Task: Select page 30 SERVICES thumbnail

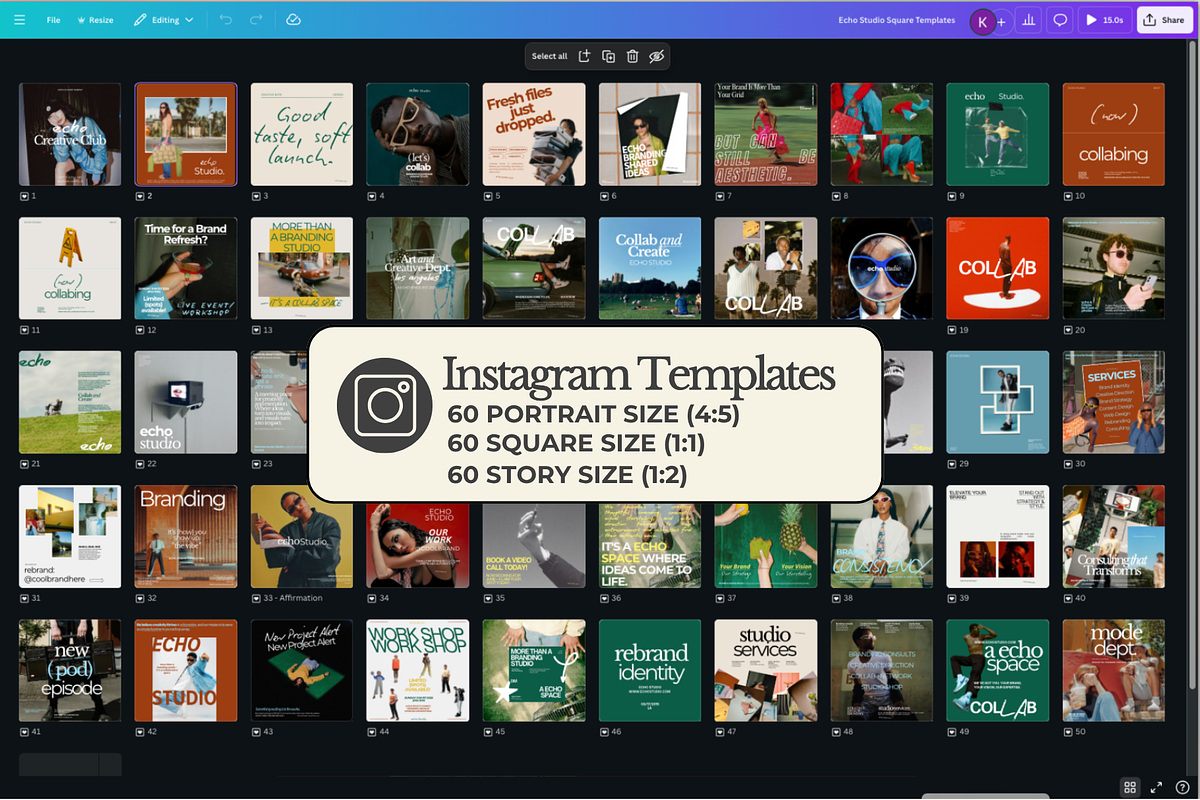Action: point(1114,402)
